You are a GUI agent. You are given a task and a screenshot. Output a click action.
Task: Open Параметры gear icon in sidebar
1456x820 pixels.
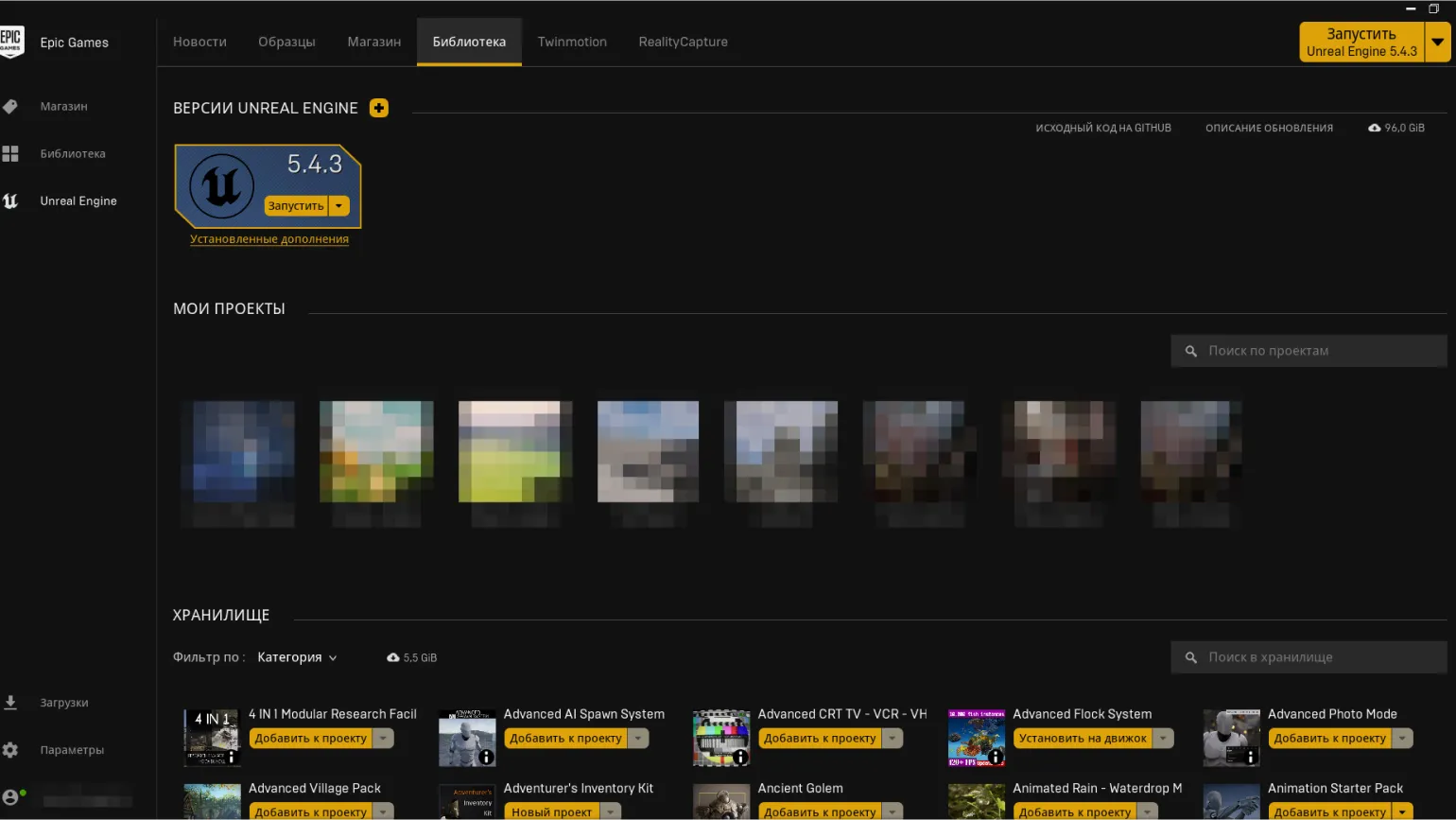tap(10, 750)
